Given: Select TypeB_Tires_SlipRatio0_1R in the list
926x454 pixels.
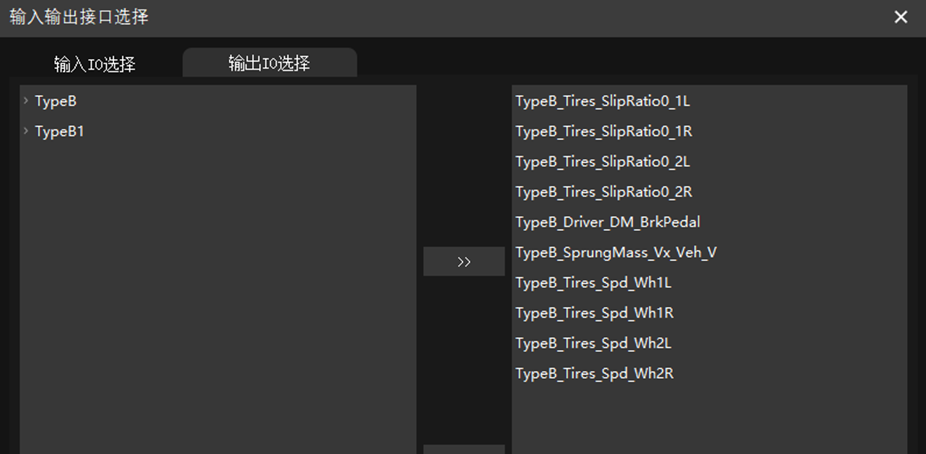Looking at the screenshot, I should point(603,131).
